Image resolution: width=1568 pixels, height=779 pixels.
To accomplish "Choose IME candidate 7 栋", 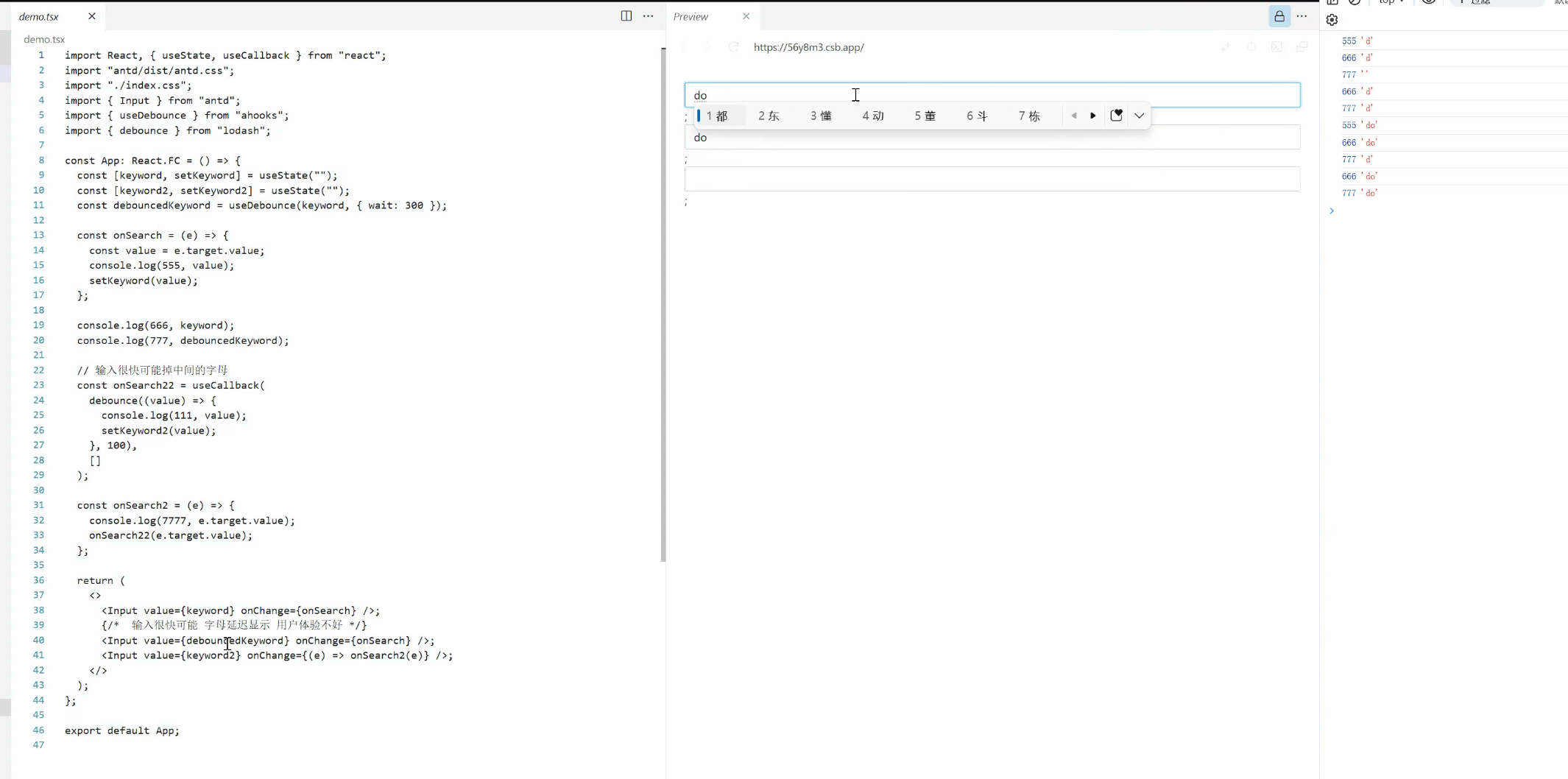I will (1030, 116).
